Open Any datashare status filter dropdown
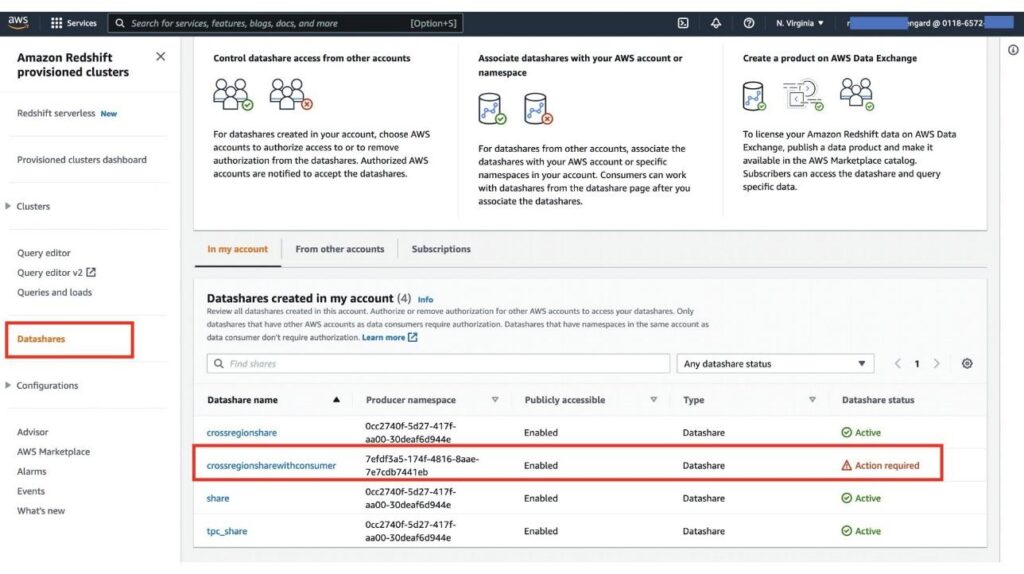 coord(775,363)
